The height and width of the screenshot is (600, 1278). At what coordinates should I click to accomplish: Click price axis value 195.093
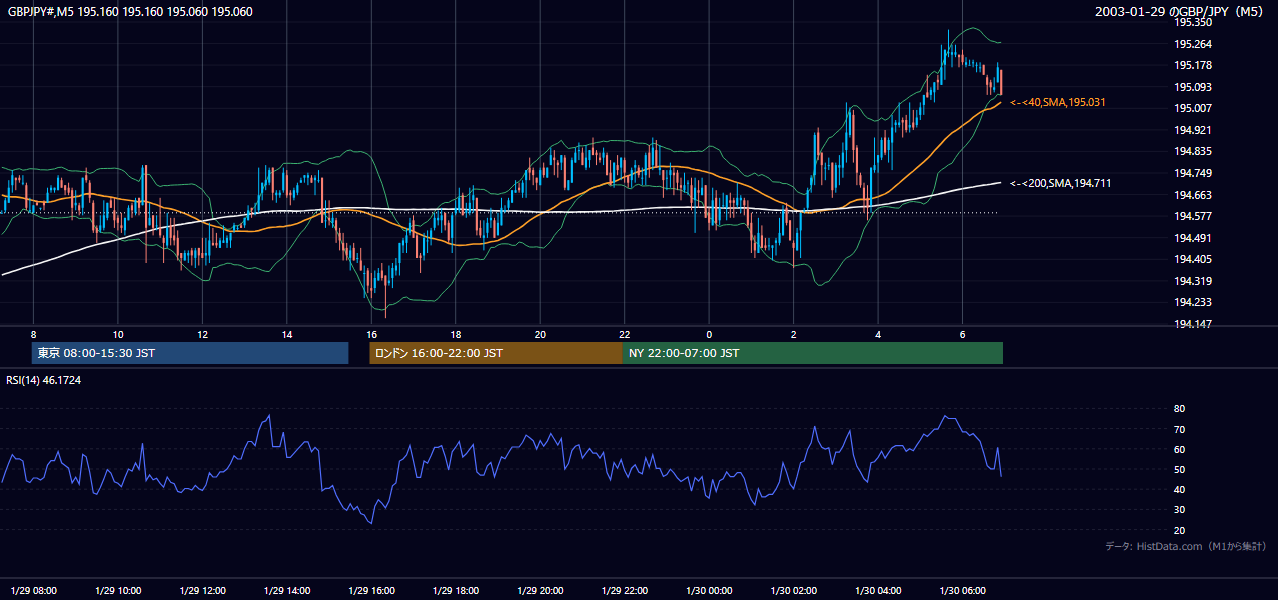(1193, 87)
